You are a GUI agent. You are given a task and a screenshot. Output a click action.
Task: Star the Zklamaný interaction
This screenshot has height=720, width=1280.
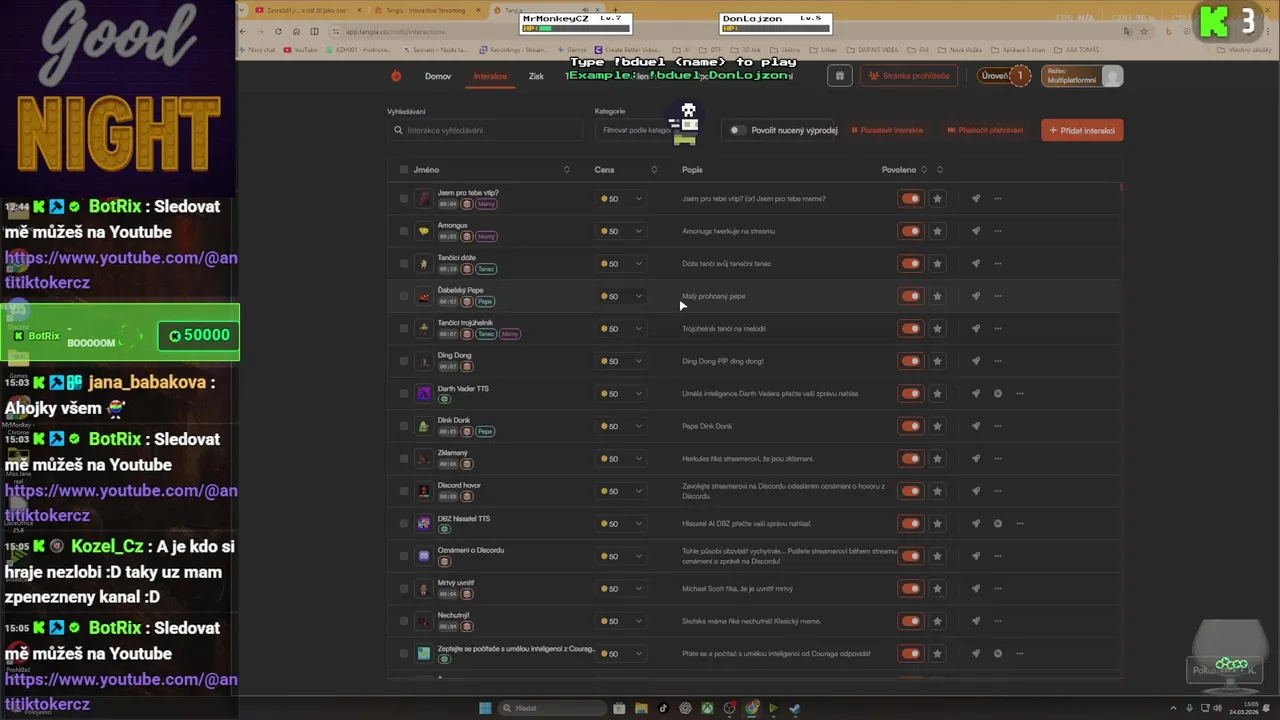pyautogui.click(x=937, y=459)
